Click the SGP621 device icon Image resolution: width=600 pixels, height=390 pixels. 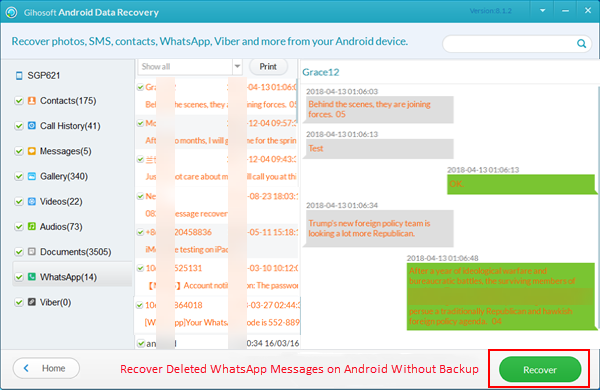19,75
